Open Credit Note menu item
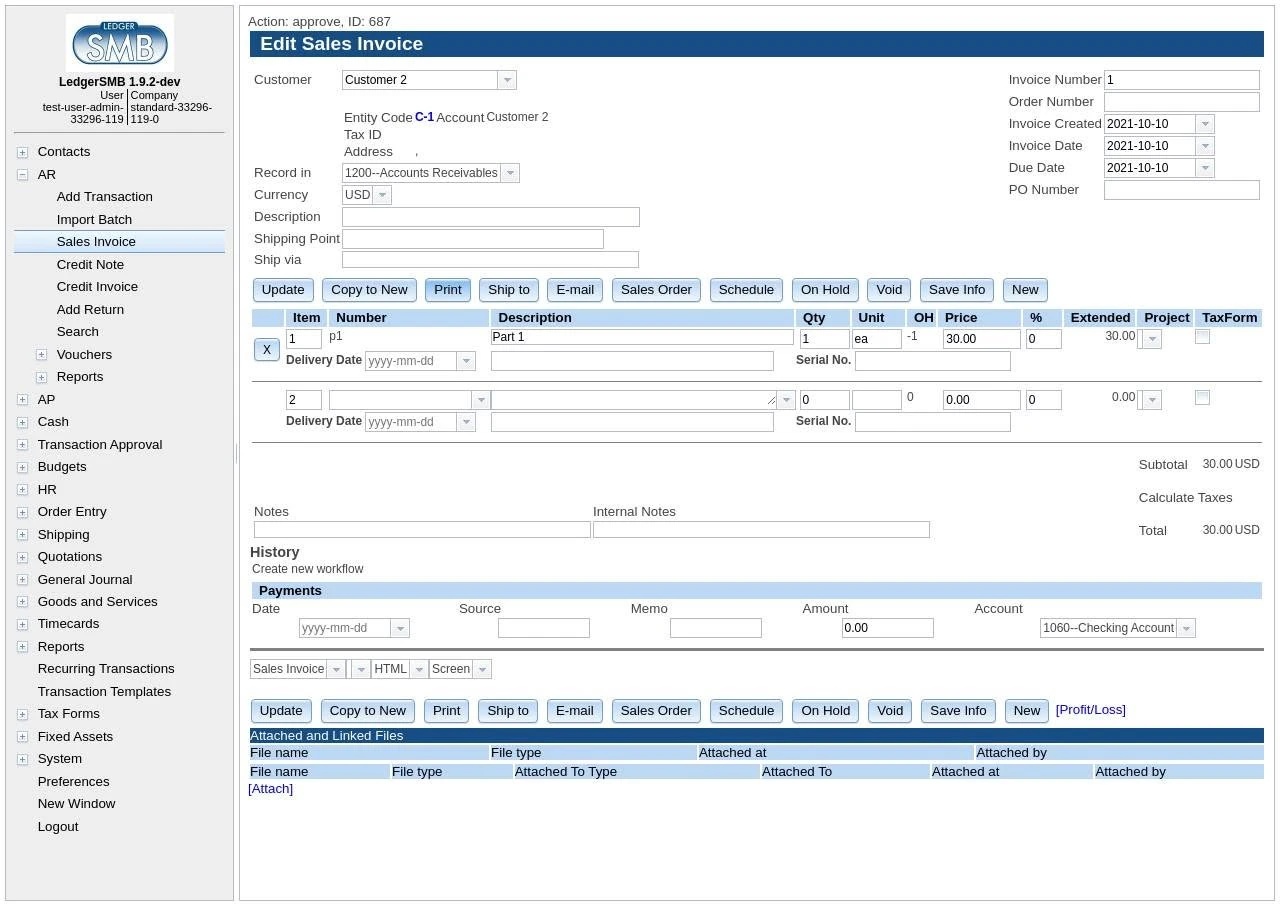 tap(90, 264)
